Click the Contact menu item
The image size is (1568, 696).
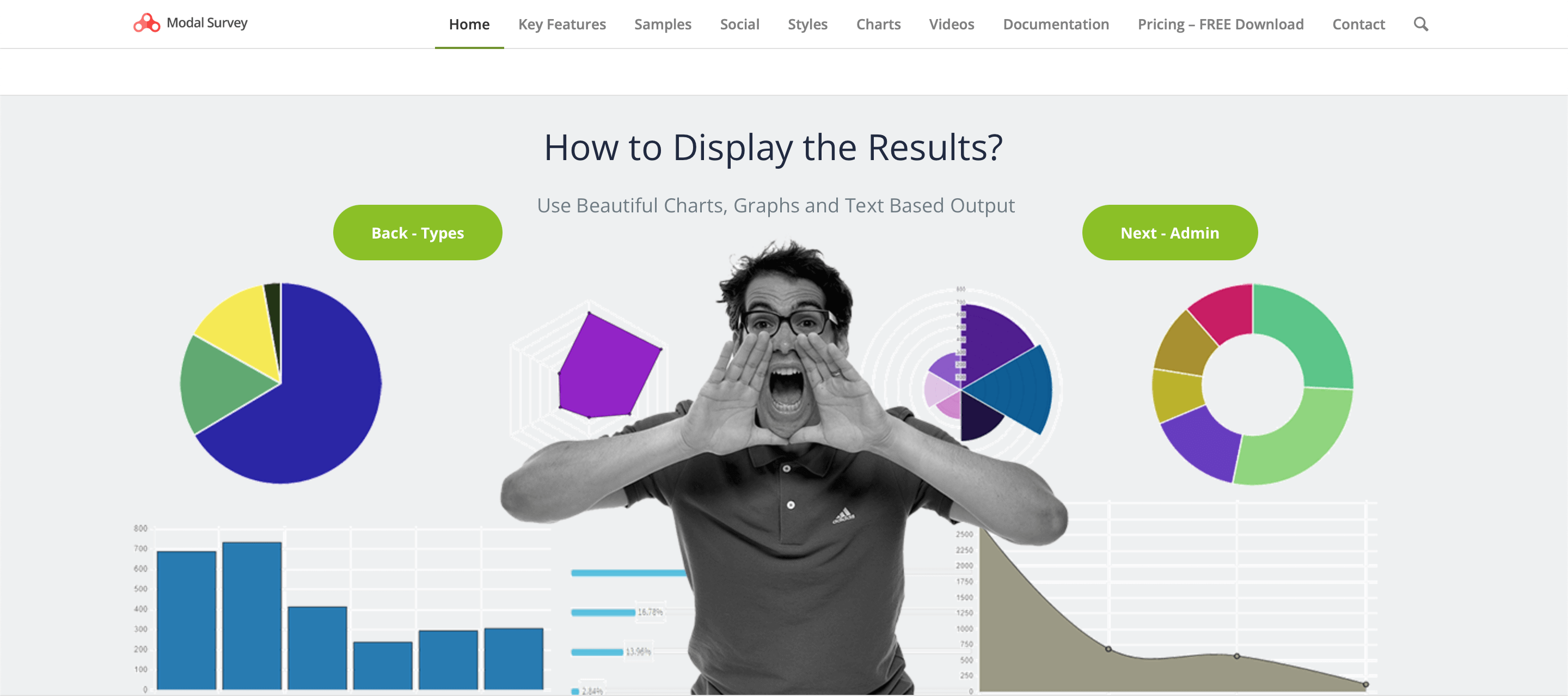[x=1358, y=23]
